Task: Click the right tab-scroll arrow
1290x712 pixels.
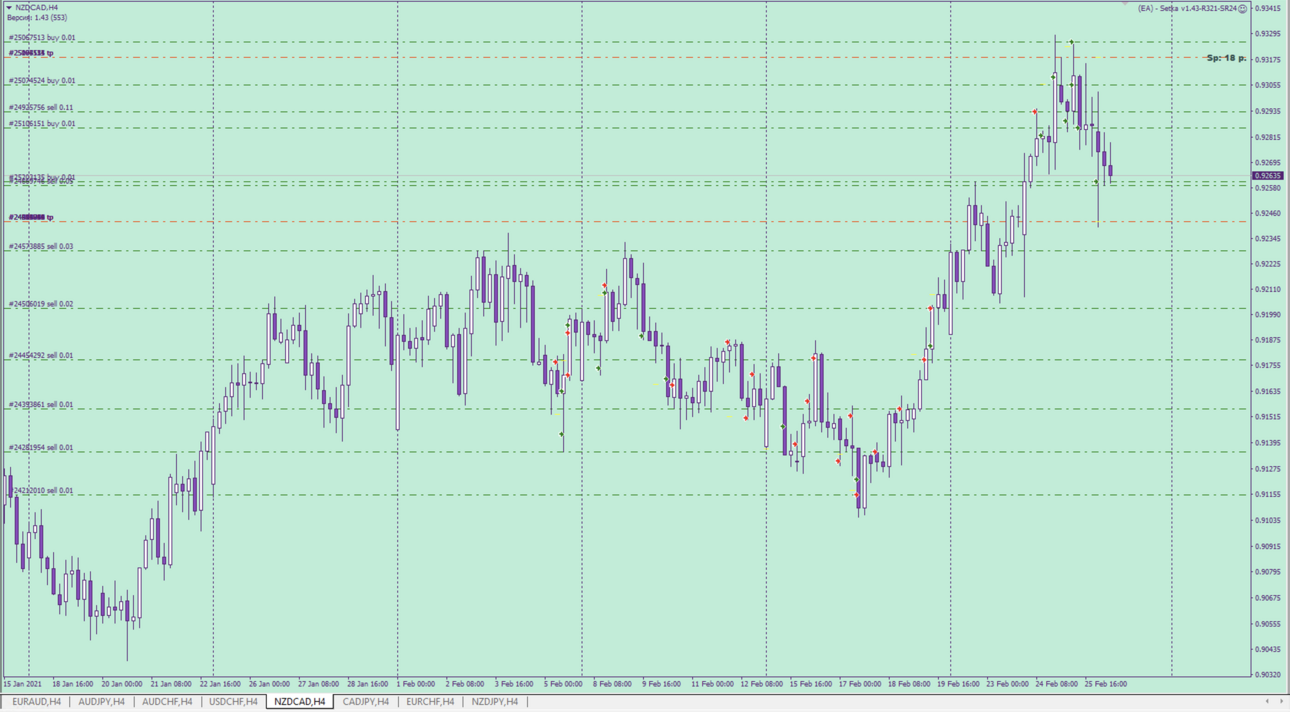Action: [x=1281, y=702]
